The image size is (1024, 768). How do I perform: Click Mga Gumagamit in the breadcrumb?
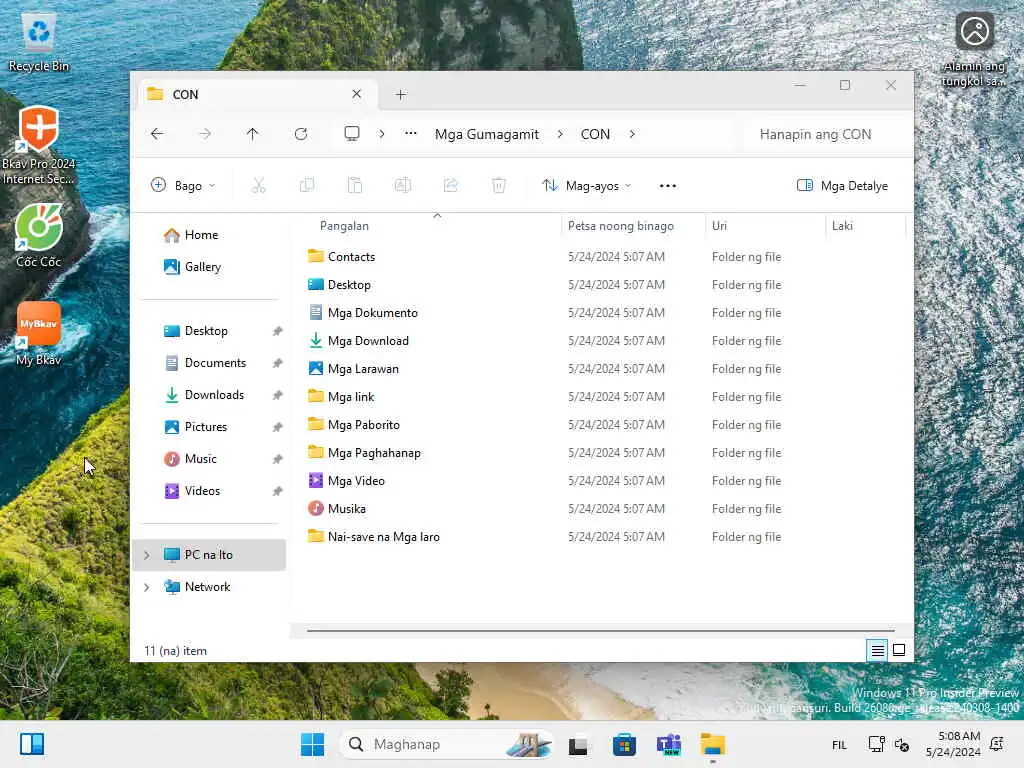coord(487,134)
